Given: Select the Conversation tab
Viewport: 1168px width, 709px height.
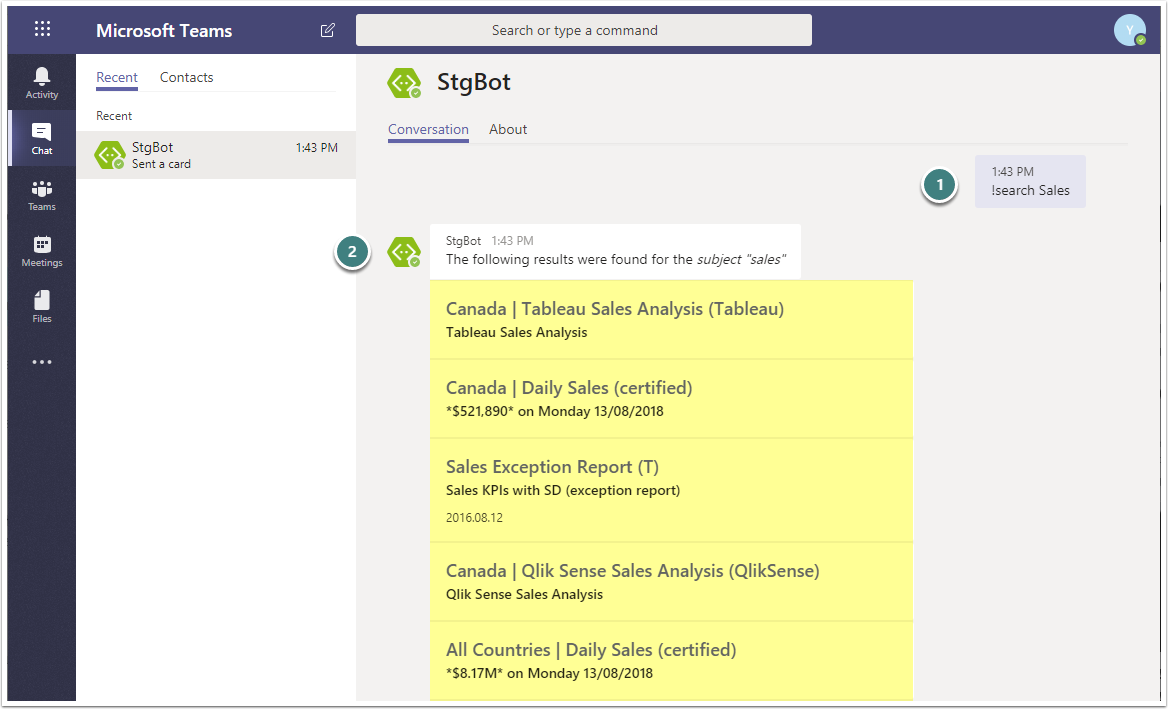Looking at the screenshot, I should click(428, 129).
